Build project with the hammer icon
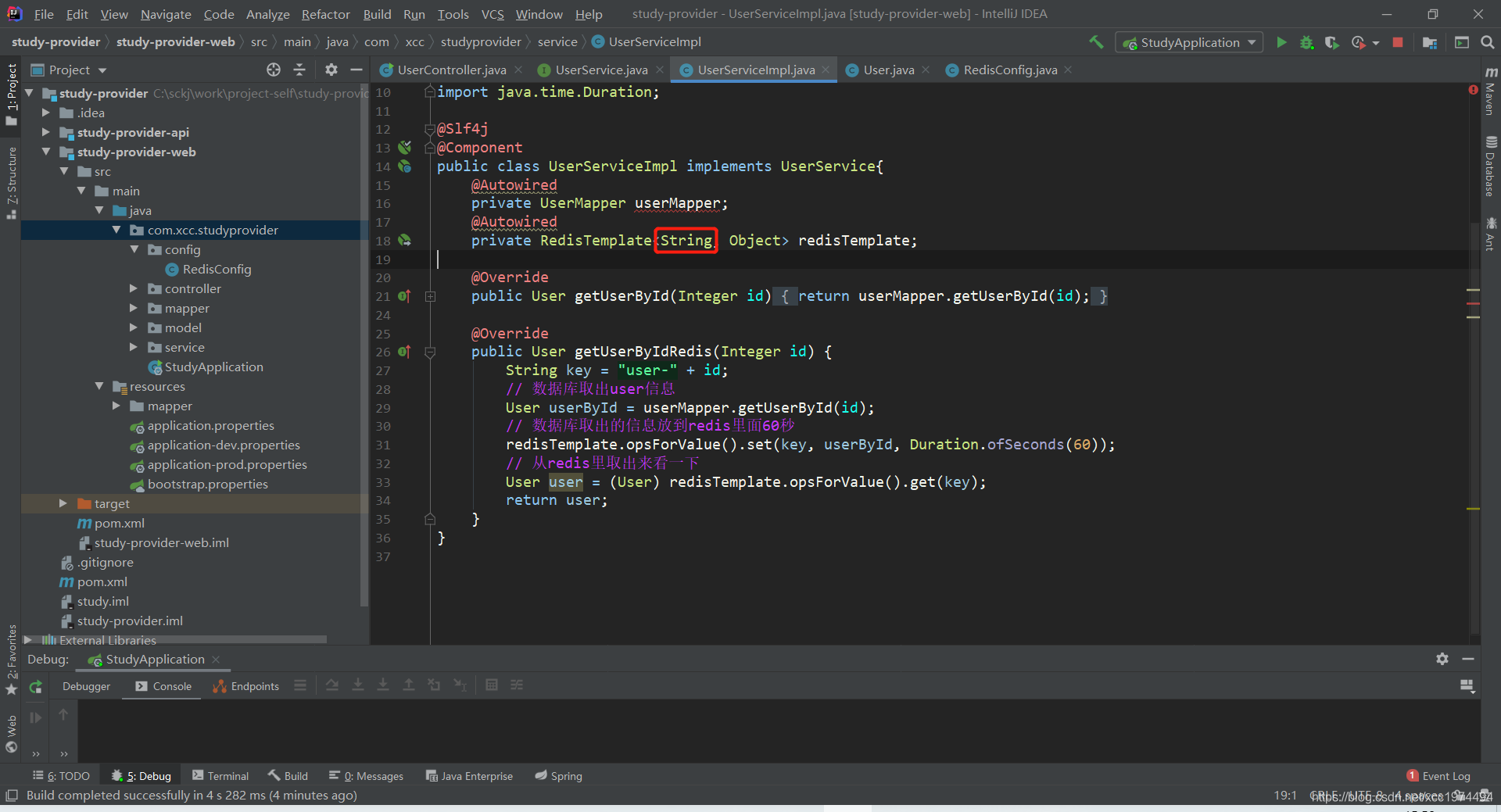This screenshot has height=812, width=1501. (1096, 42)
